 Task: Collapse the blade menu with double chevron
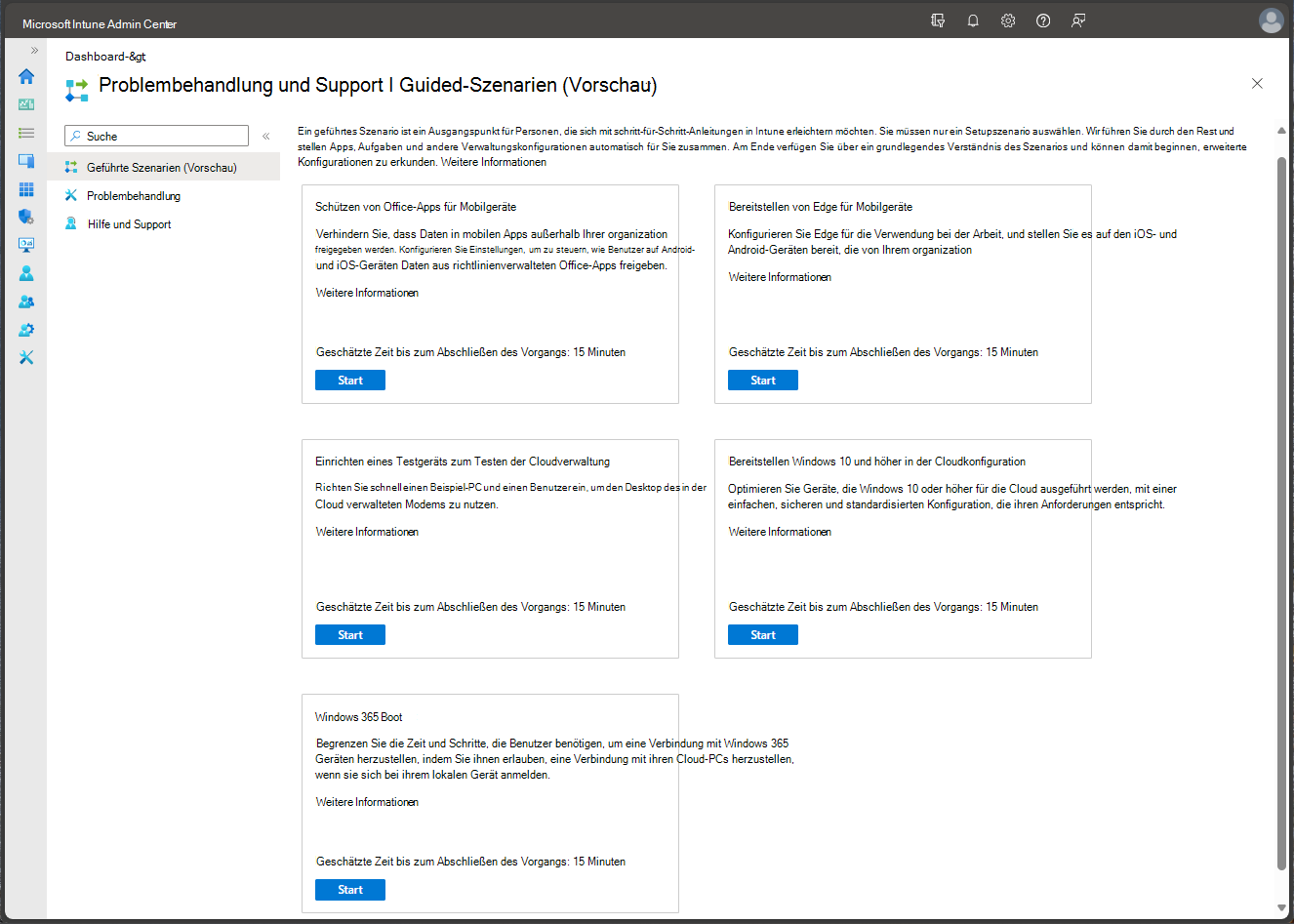265,137
